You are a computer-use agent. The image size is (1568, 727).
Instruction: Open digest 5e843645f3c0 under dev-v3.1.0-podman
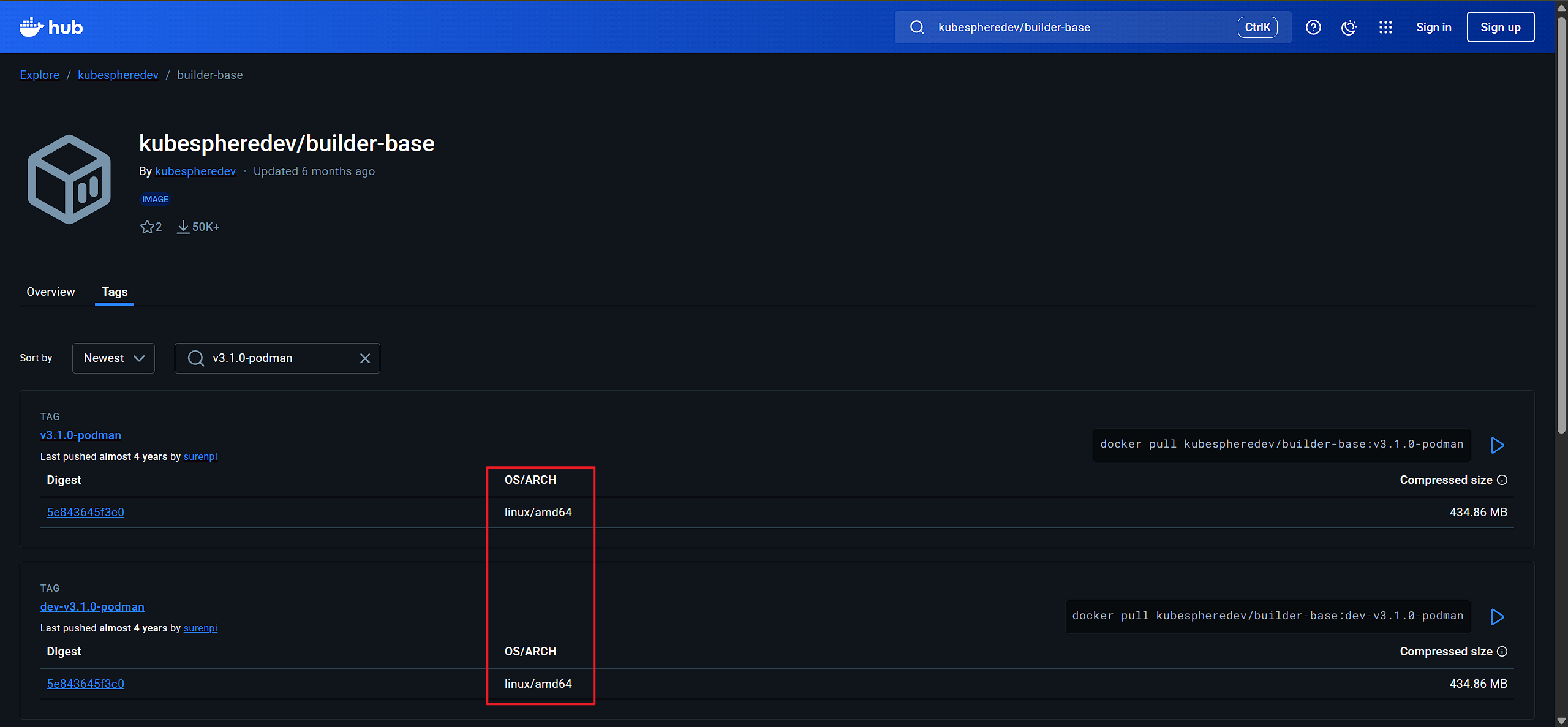pos(85,684)
